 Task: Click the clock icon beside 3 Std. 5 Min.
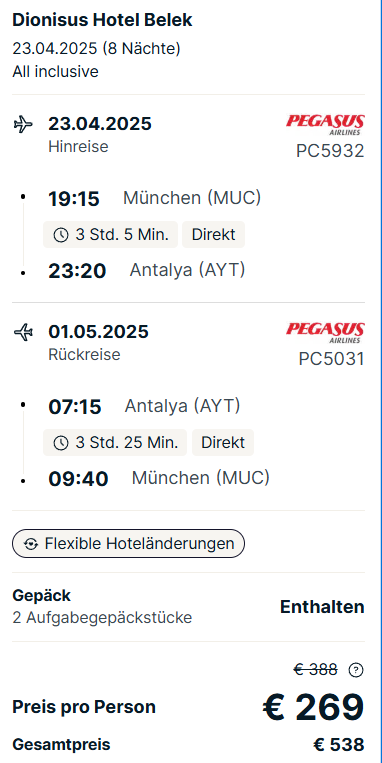[x=60, y=235]
